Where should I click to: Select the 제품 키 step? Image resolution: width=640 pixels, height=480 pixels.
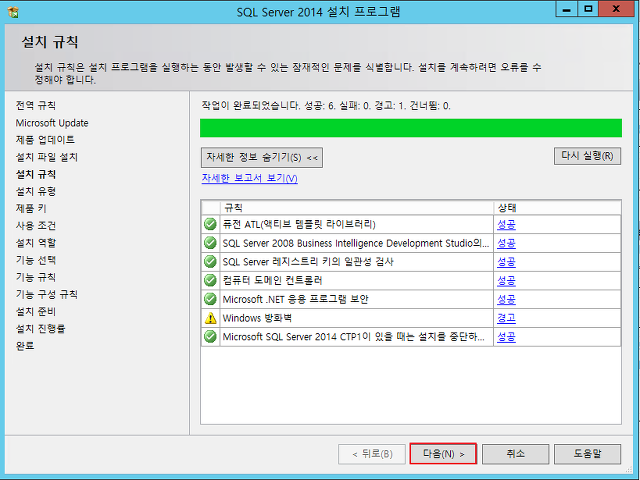point(31,209)
